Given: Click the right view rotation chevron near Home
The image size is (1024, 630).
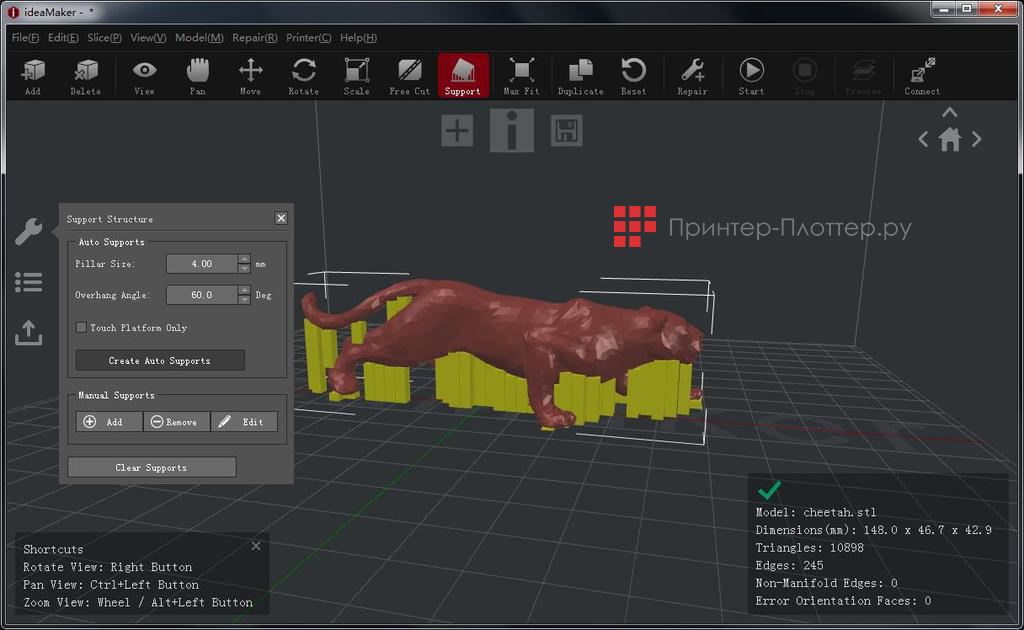Looking at the screenshot, I should (976, 139).
